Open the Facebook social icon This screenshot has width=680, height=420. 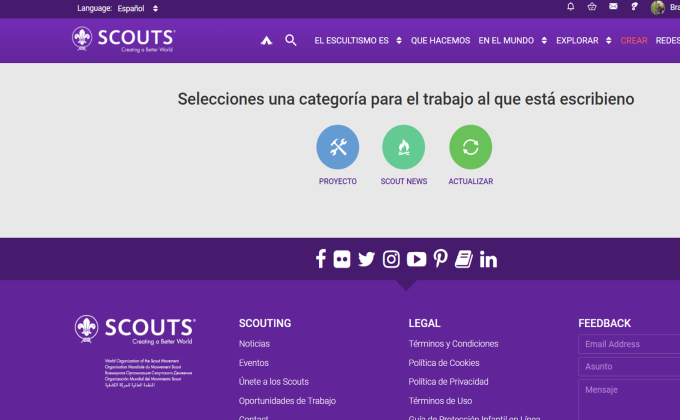(x=321, y=259)
